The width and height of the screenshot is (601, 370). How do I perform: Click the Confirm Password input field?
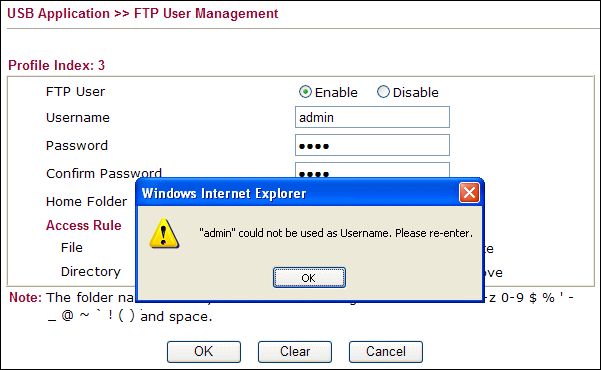[x=372, y=170]
